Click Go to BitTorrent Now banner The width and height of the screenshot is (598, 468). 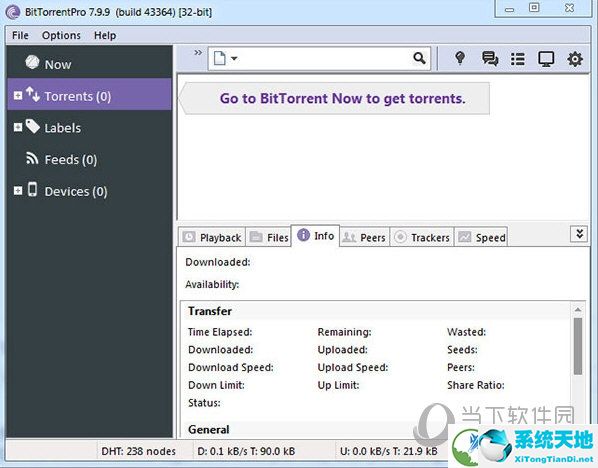coord(335,98)
